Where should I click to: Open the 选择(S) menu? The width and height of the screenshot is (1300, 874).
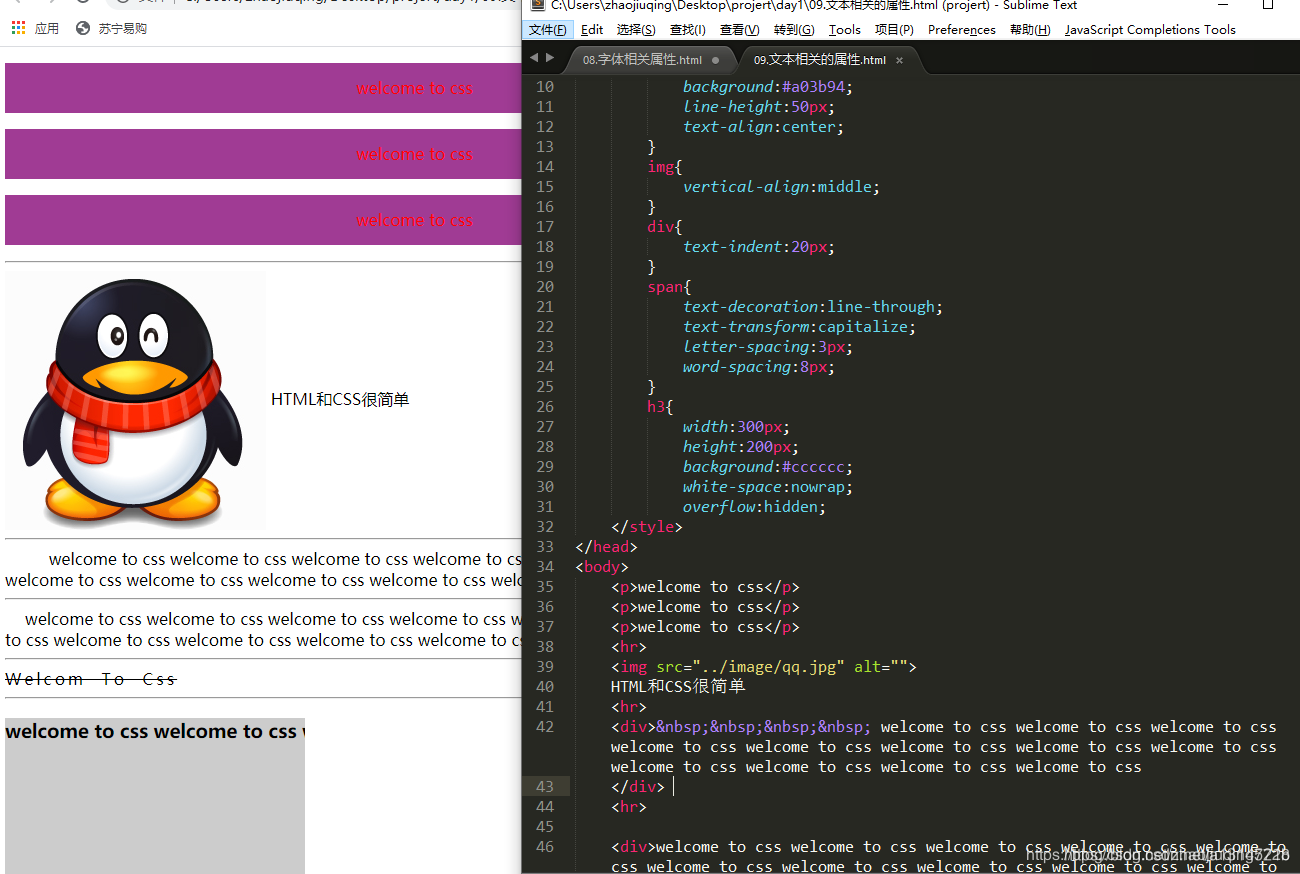pos(636,30)
